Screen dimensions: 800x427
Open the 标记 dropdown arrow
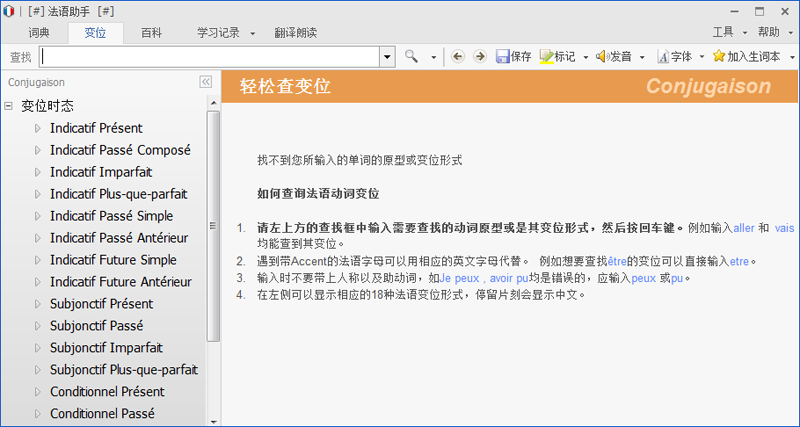point(586,57)
